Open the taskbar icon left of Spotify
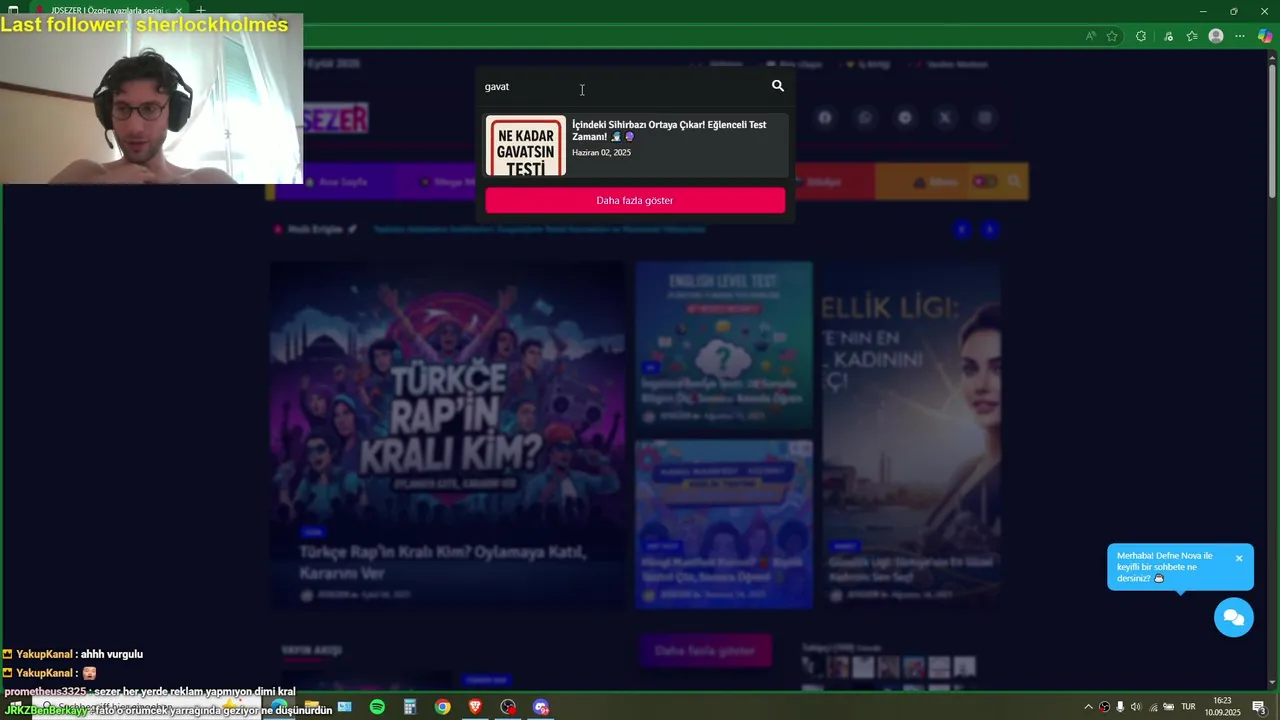The image size is (1280, 720). [x=344, y=707]
